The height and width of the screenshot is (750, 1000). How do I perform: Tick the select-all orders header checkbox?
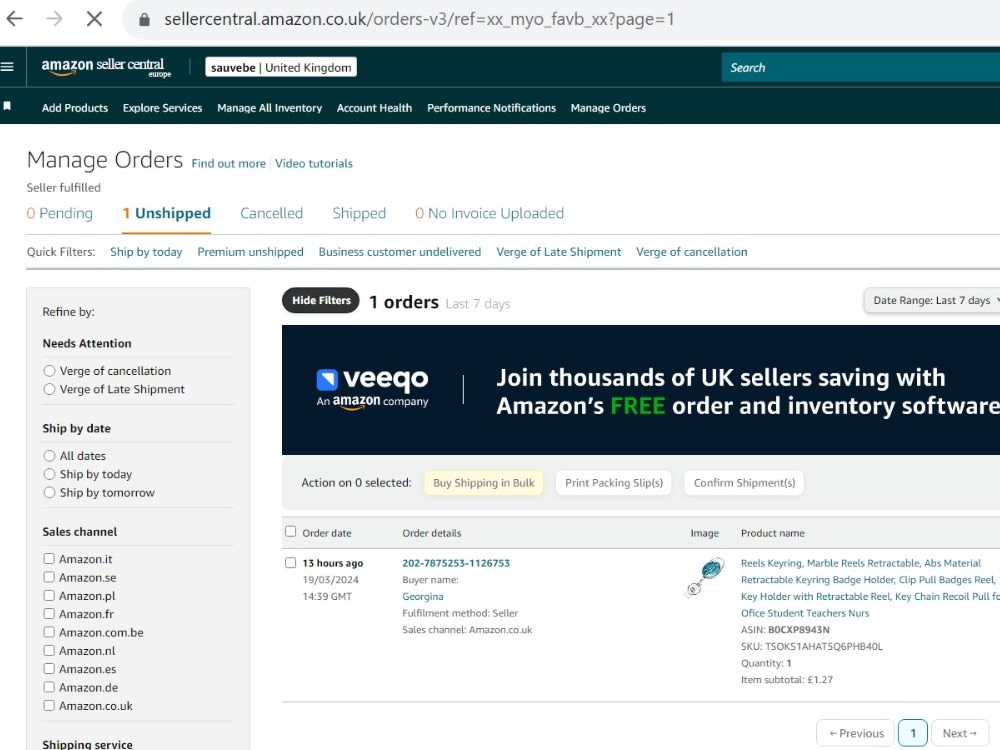[291, 531]
